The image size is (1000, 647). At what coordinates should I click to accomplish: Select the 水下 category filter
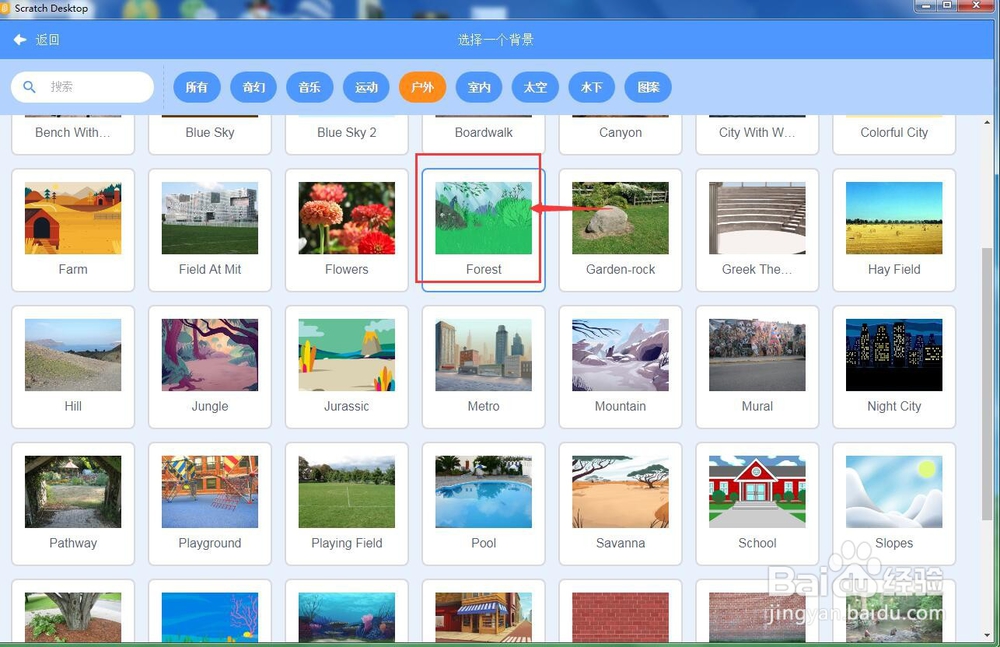tap(591, 87)
